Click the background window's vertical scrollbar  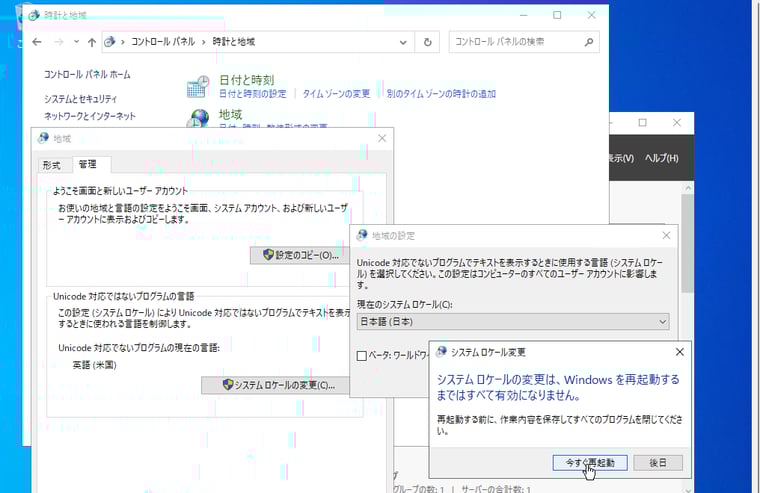point(687,244)
